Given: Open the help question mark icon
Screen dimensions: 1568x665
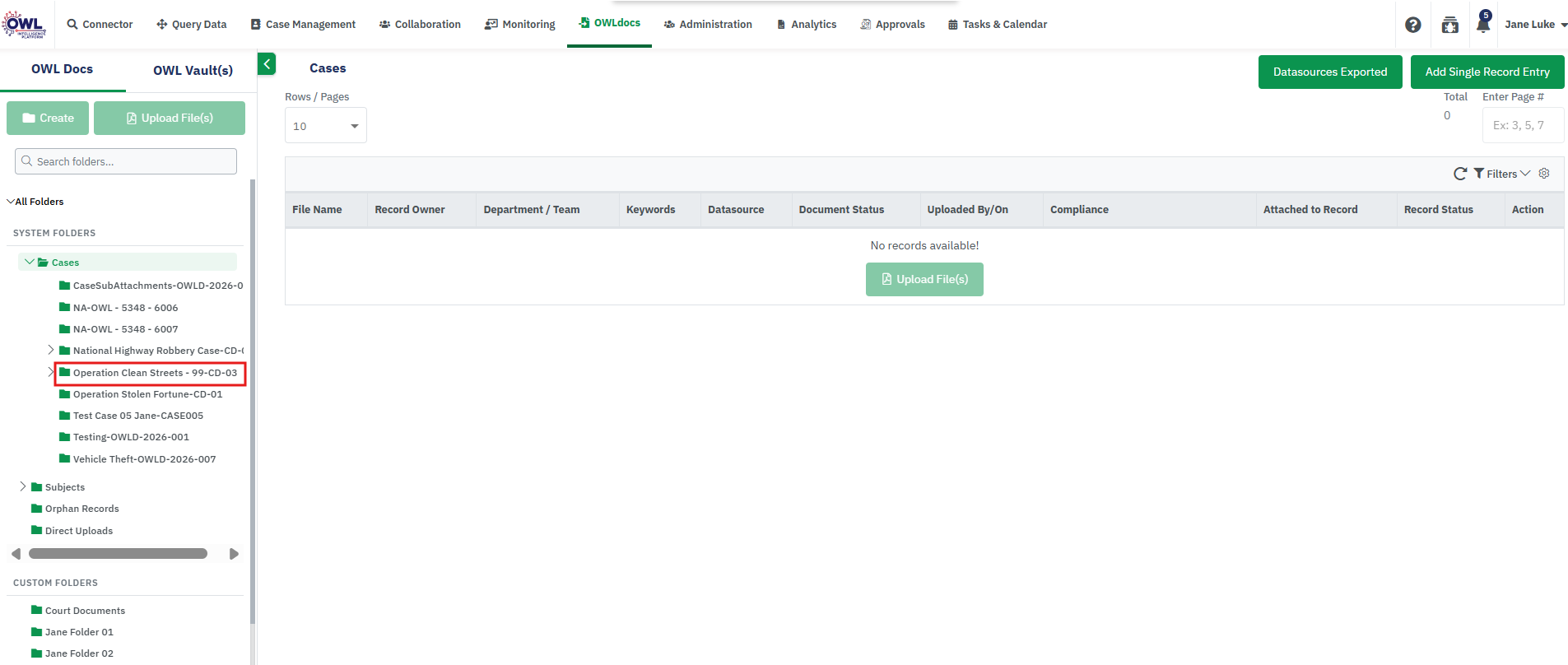Looking at the screenshot, I should (1413, 25).
